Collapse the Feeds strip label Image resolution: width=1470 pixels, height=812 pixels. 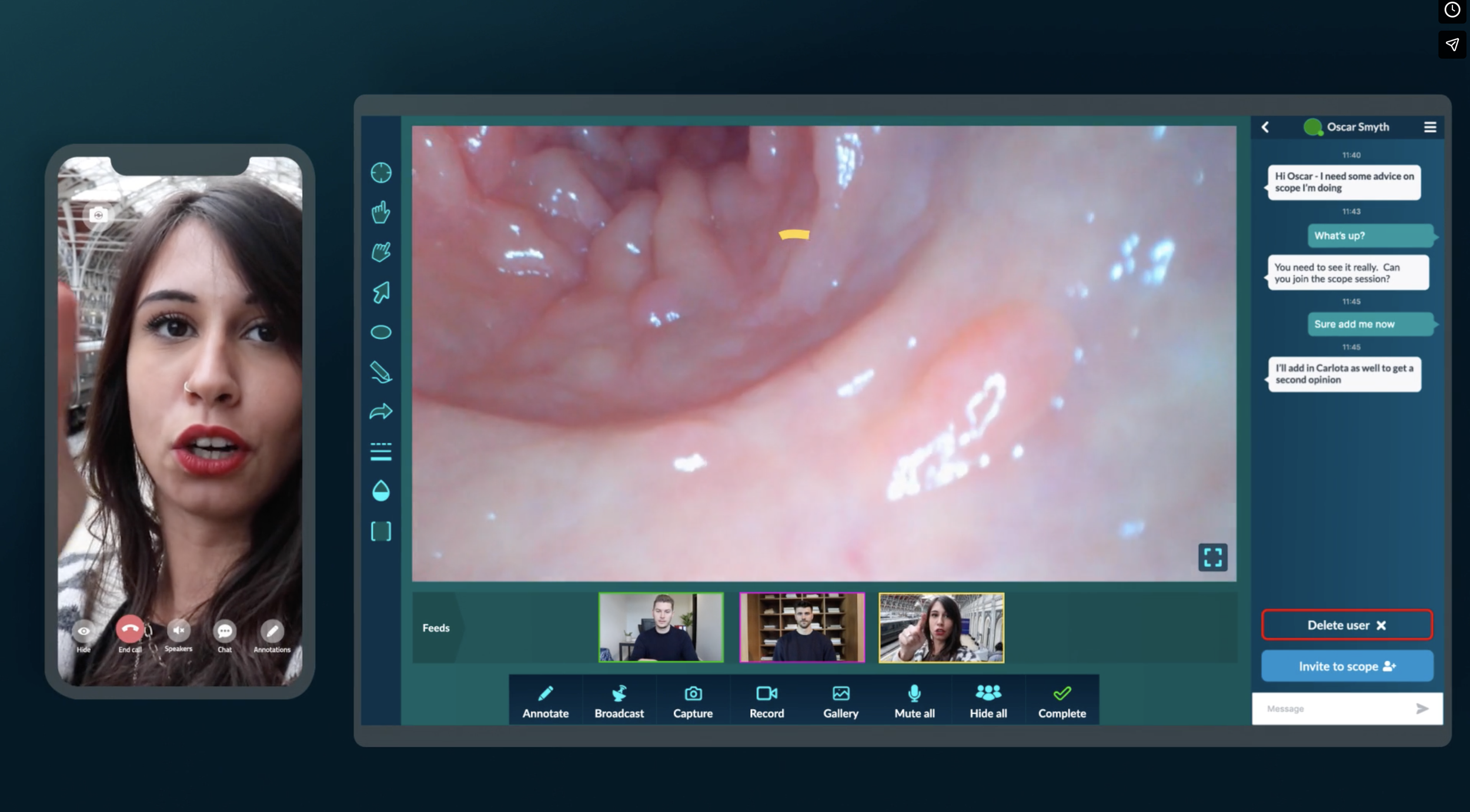point(436,628)
